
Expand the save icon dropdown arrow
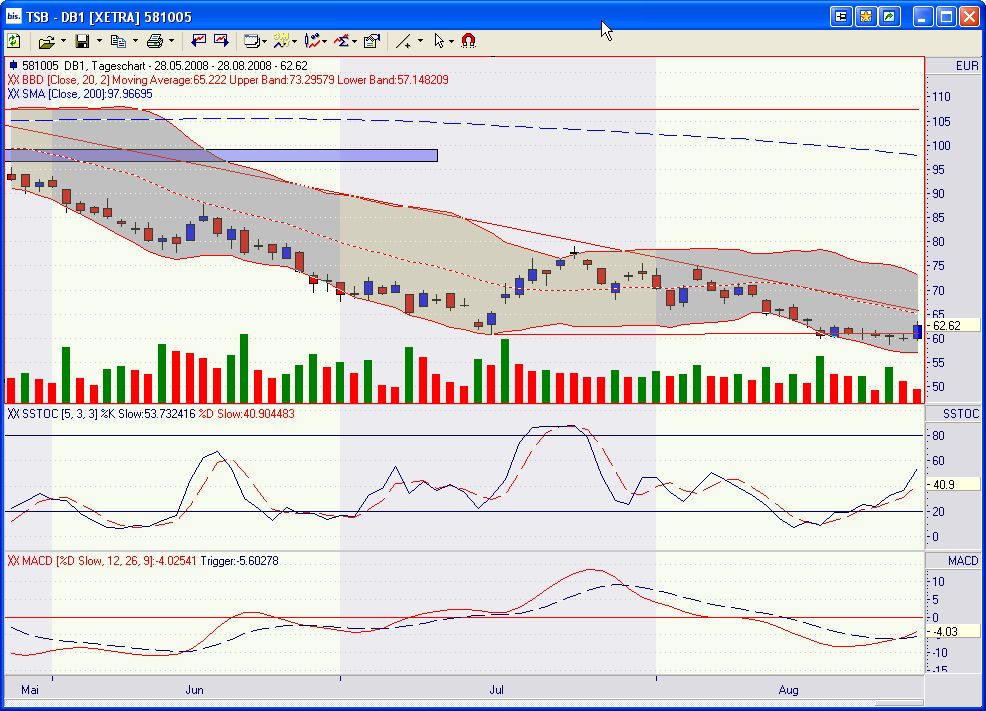(99, 41)
